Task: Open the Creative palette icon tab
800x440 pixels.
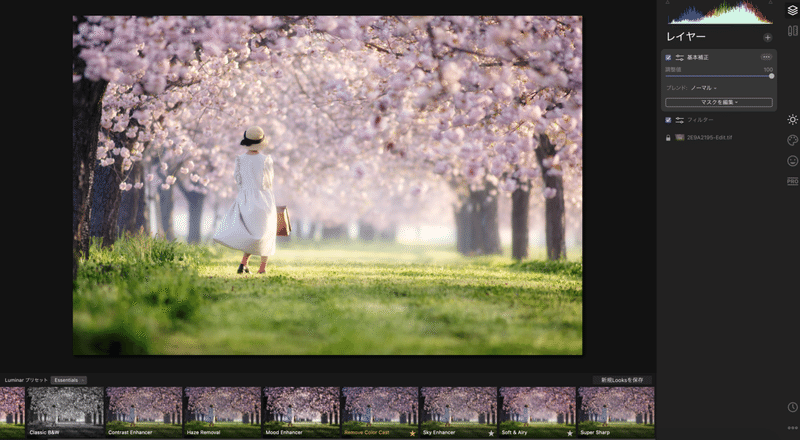Action: tap(792, 140)
